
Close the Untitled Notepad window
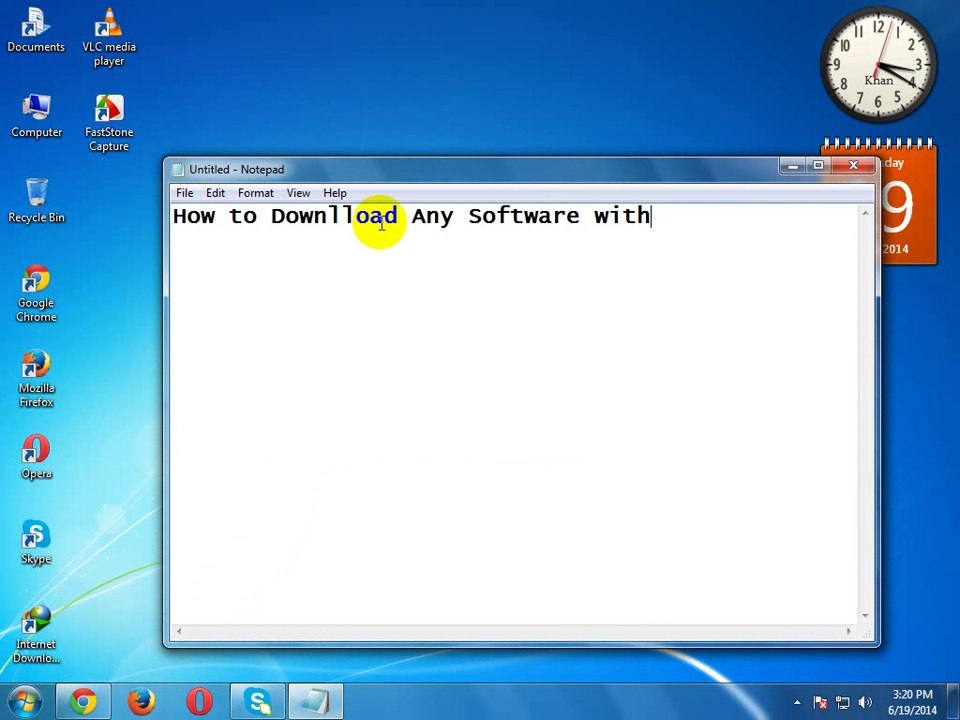853,165
